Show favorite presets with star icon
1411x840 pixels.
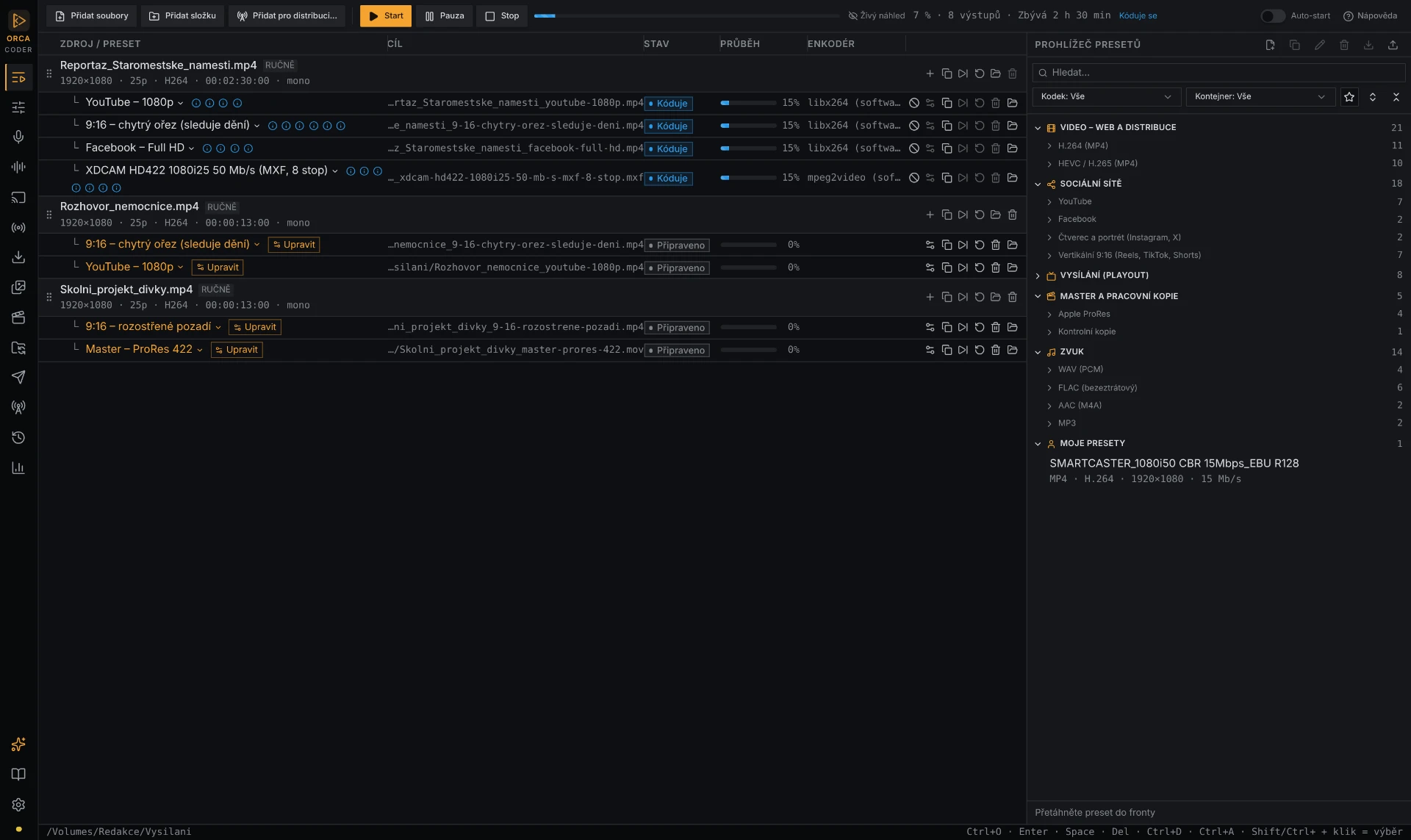[x=1349, y=97]
